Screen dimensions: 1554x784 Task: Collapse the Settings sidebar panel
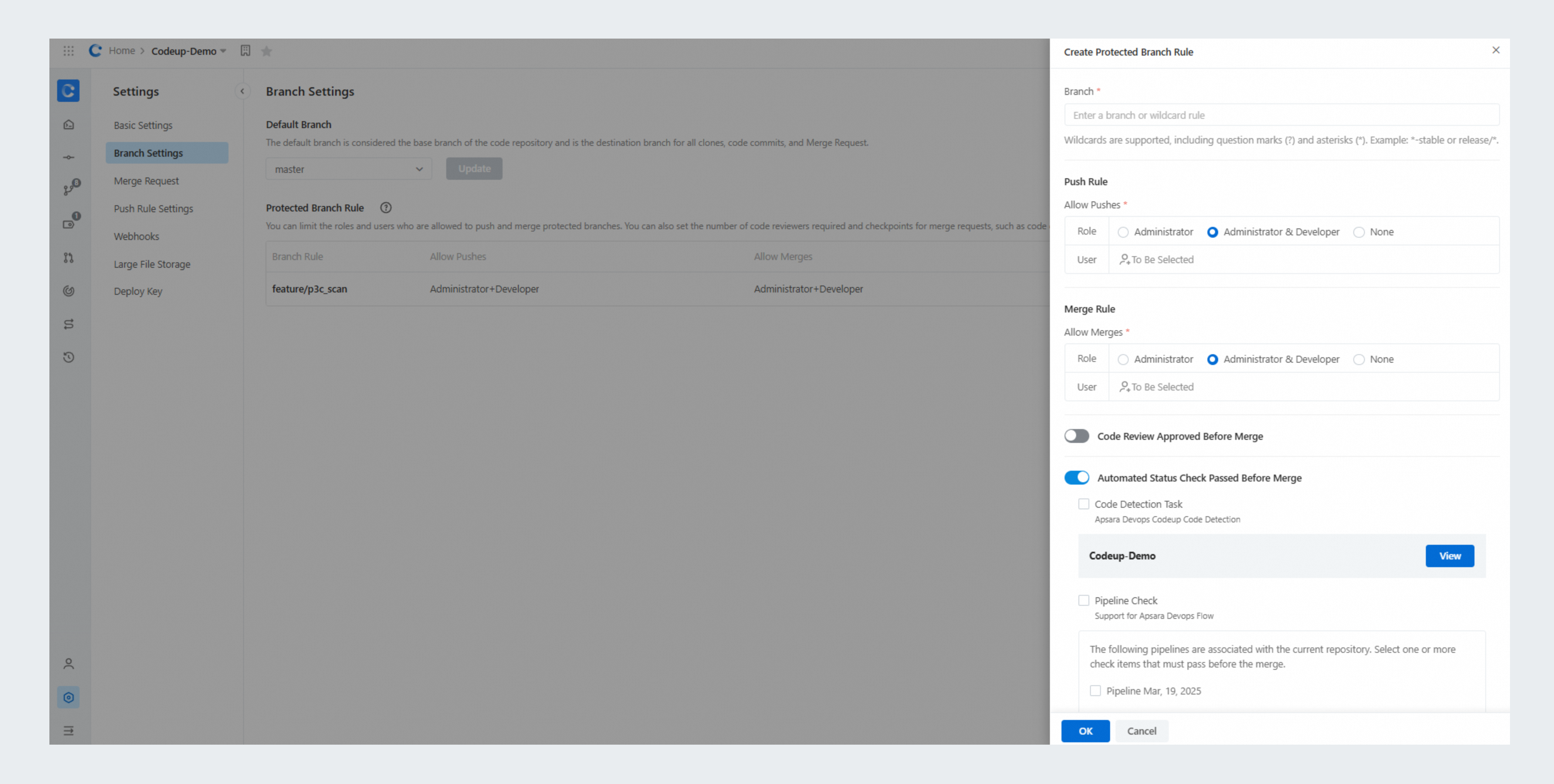click(x=242, y=92)
